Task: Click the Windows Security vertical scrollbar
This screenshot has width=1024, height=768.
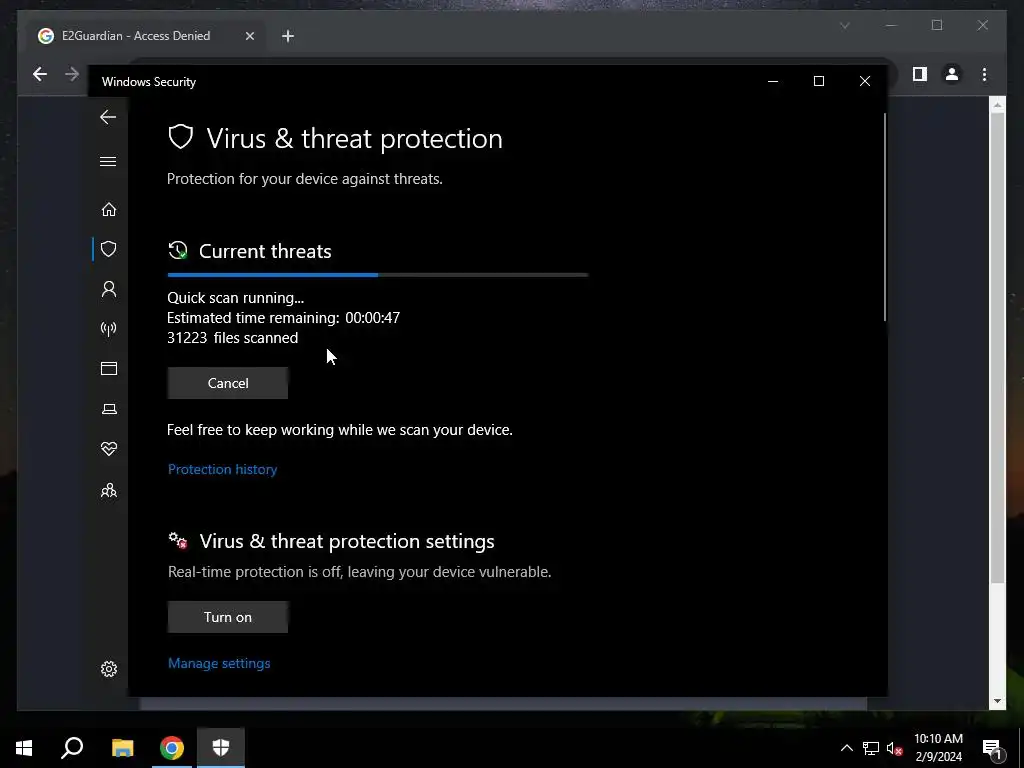Action: [885, 217]
